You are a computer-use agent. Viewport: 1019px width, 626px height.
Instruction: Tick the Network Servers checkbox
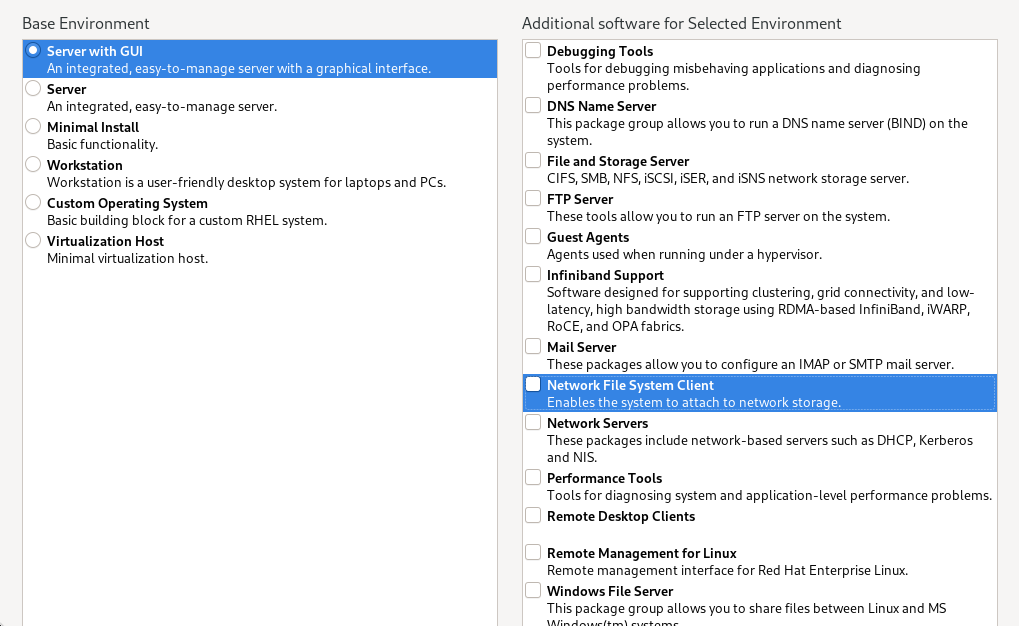[x=534, y=423]
